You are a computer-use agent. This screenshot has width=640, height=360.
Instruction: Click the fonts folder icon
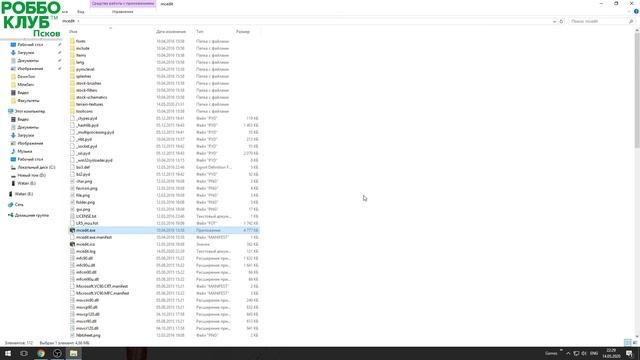72,41
